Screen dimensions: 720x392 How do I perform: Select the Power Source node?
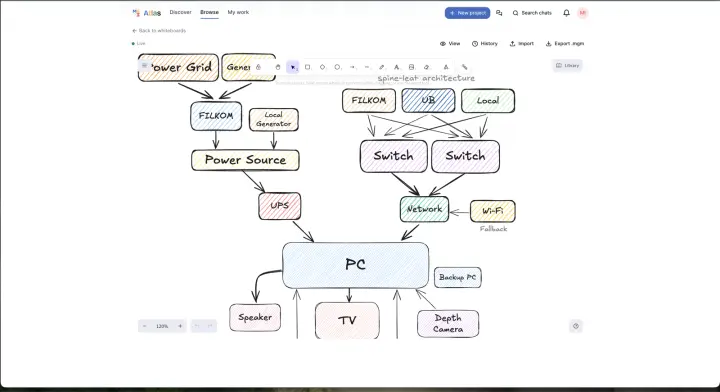[x=245, y=160]
